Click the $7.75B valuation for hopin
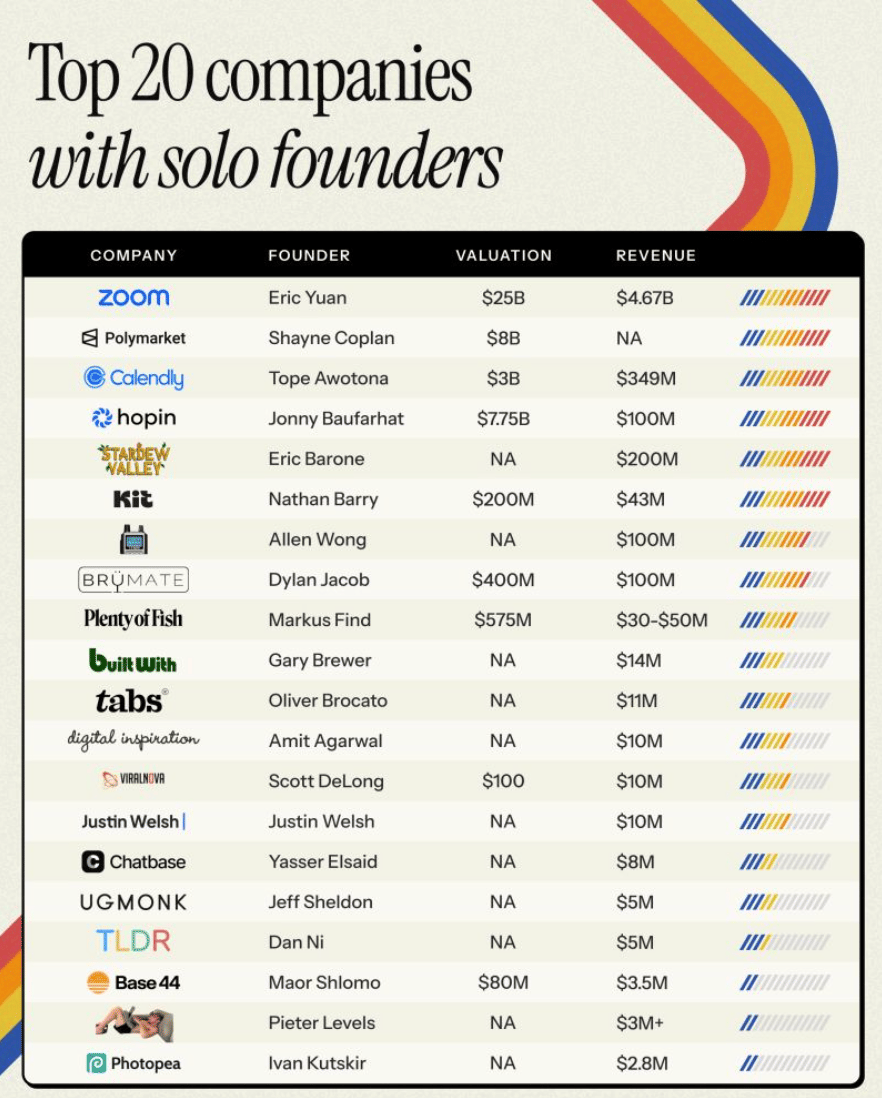The width and height of the screenshot is (882, 1098). (503, 419)
